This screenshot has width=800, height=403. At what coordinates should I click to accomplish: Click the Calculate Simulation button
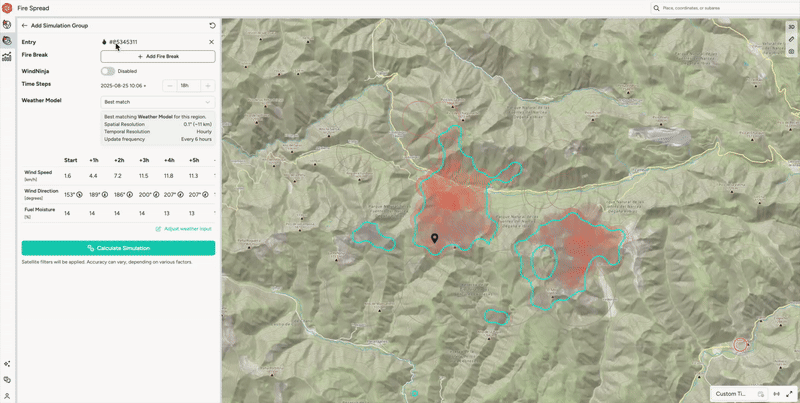click(x=118, y=248)
